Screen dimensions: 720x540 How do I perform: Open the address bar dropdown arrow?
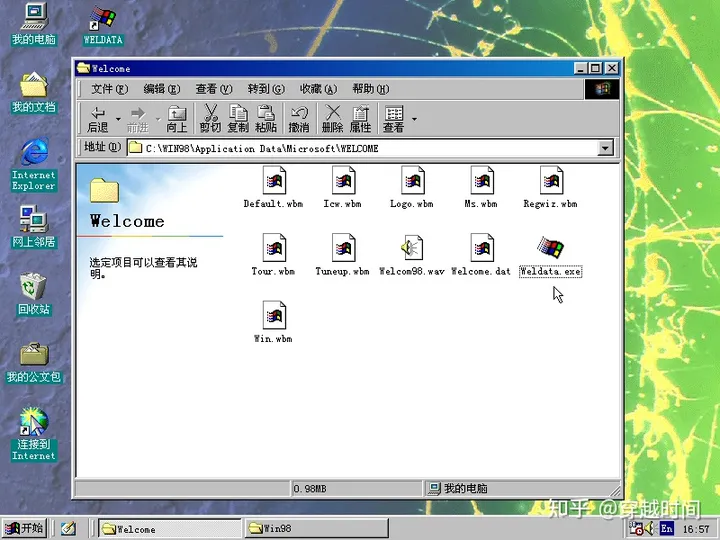click(x=605, y=148)
